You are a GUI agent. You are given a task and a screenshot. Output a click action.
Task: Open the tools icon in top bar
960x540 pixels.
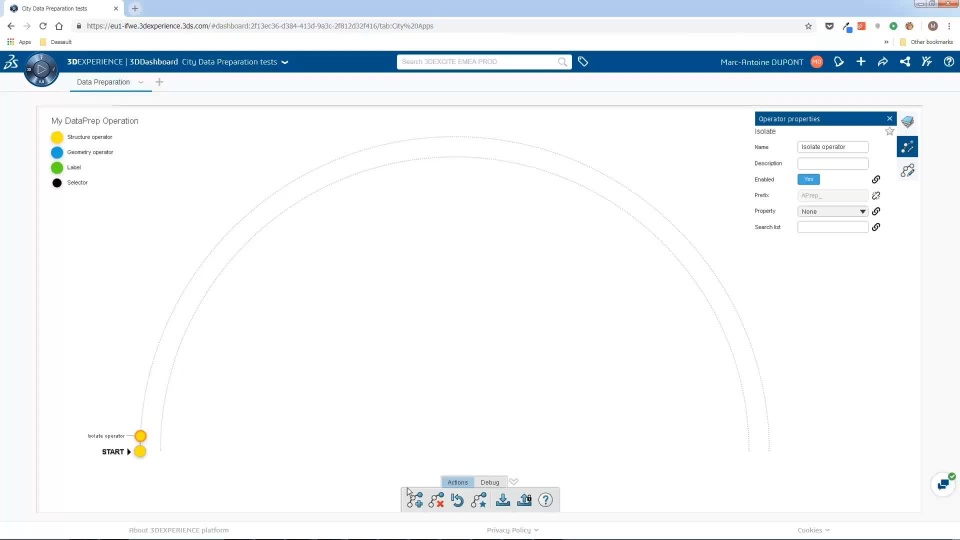coord(927,62)
